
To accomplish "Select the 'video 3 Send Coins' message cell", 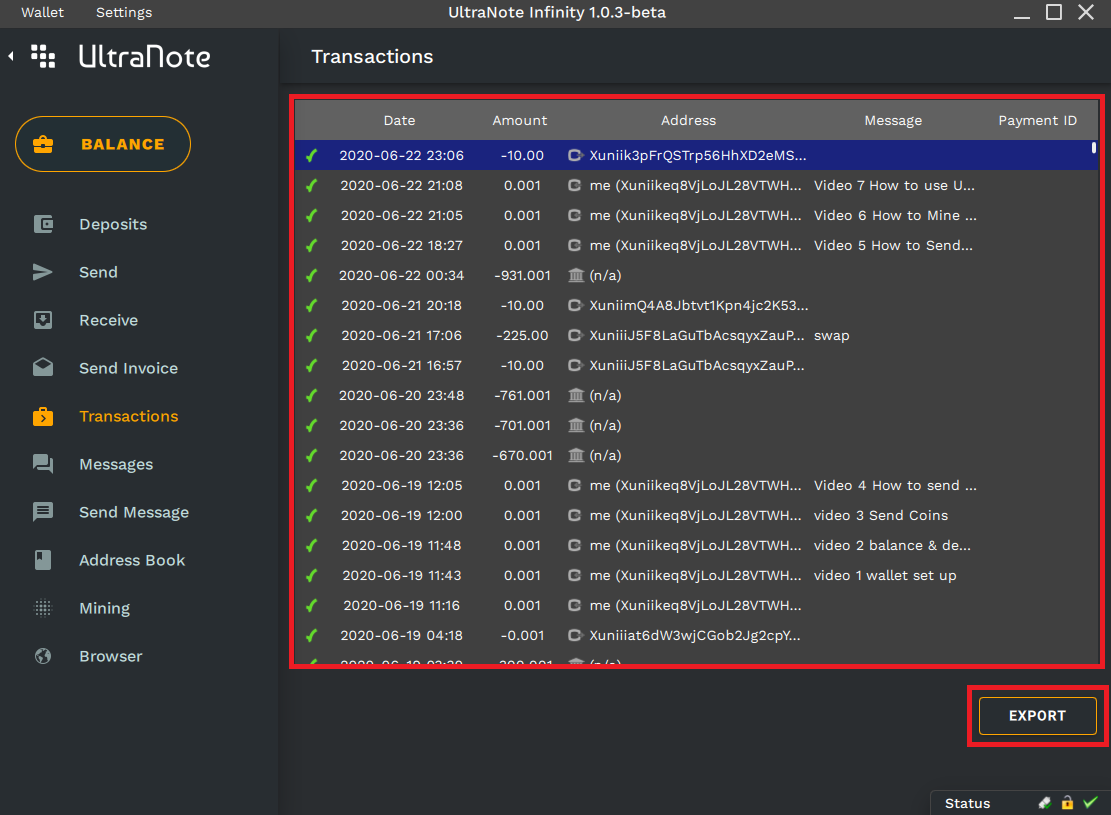I will (x=881, y=515).
